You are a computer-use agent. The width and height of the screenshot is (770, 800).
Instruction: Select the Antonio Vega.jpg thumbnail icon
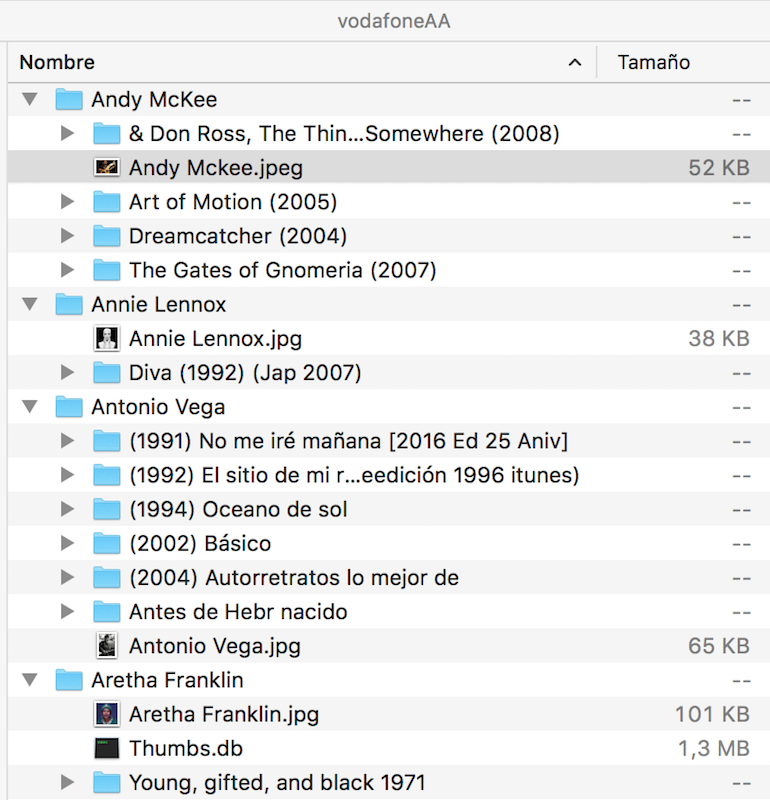pos(107,645)
